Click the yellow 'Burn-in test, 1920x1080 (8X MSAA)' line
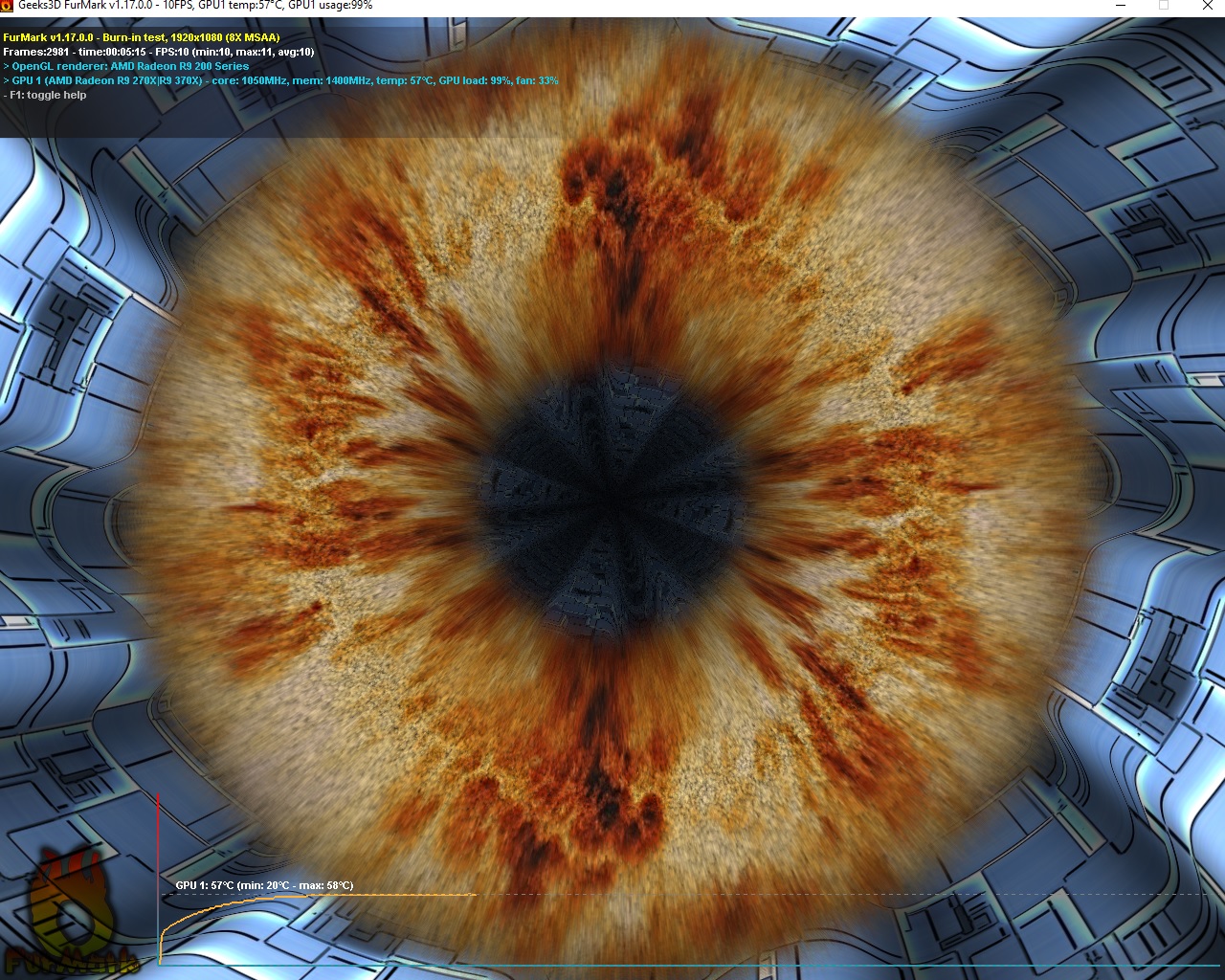Screen dimensions: 1225x980 click(142, 37)
